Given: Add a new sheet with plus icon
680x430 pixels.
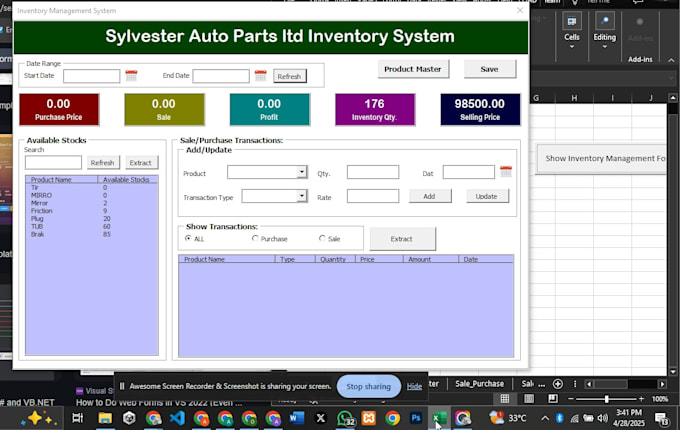Looking at the screenshot, I should [558, 384].
